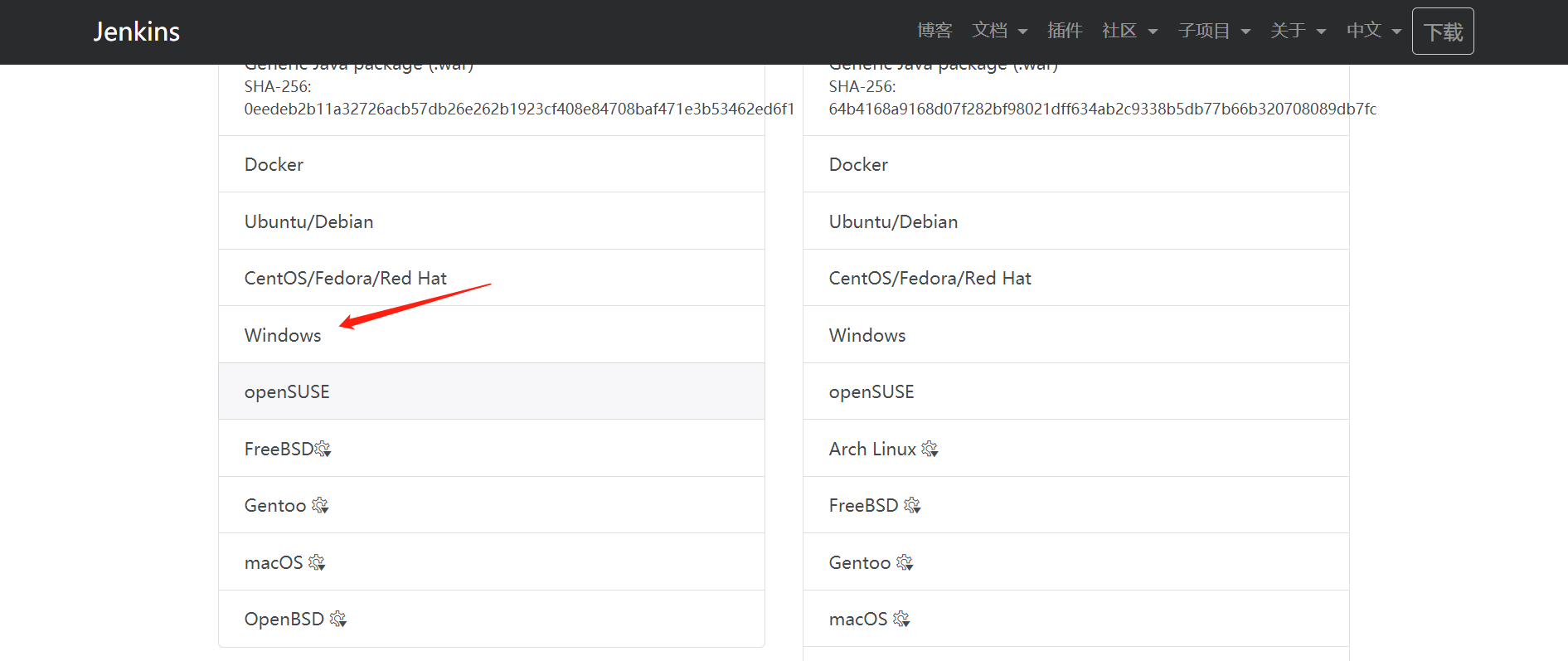Select Windows in the right column
Viewport: 1568px width, 661px height.
[1076, 334]
